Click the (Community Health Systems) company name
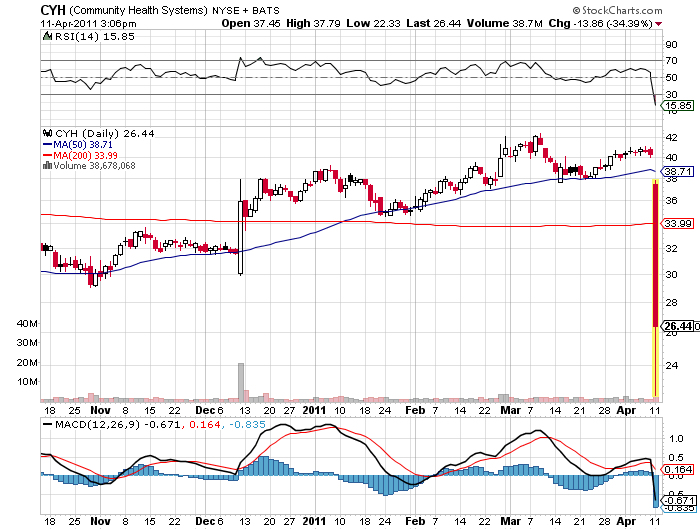This screenshot has height=530, width=700. [x=138, y=10]
